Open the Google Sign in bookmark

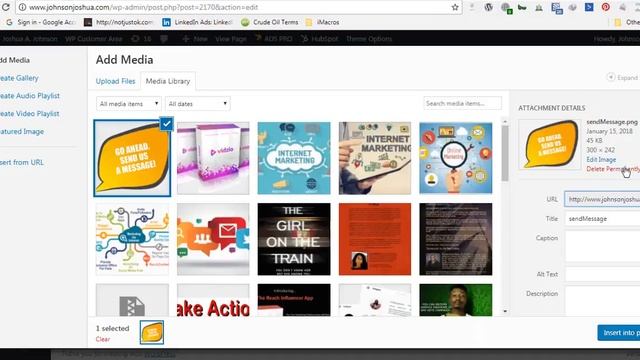(x=41, y=22)
